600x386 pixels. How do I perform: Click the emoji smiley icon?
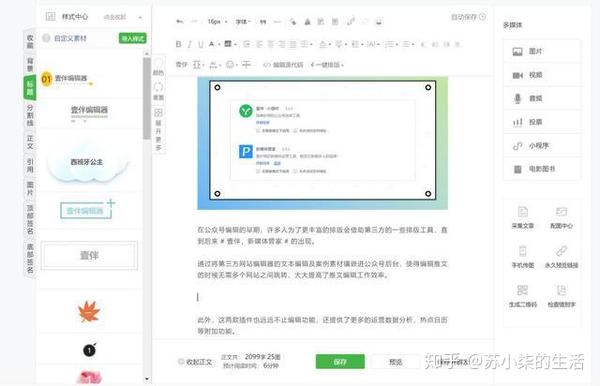[230, 64]
